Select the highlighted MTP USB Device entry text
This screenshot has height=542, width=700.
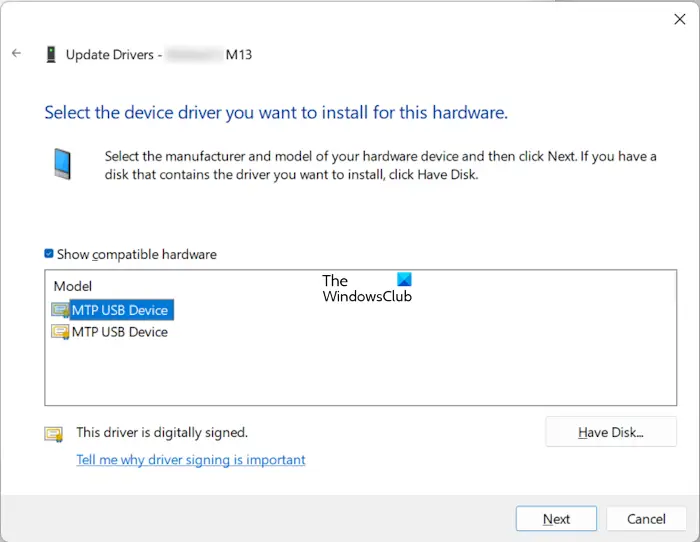click(x=120, y=310)
